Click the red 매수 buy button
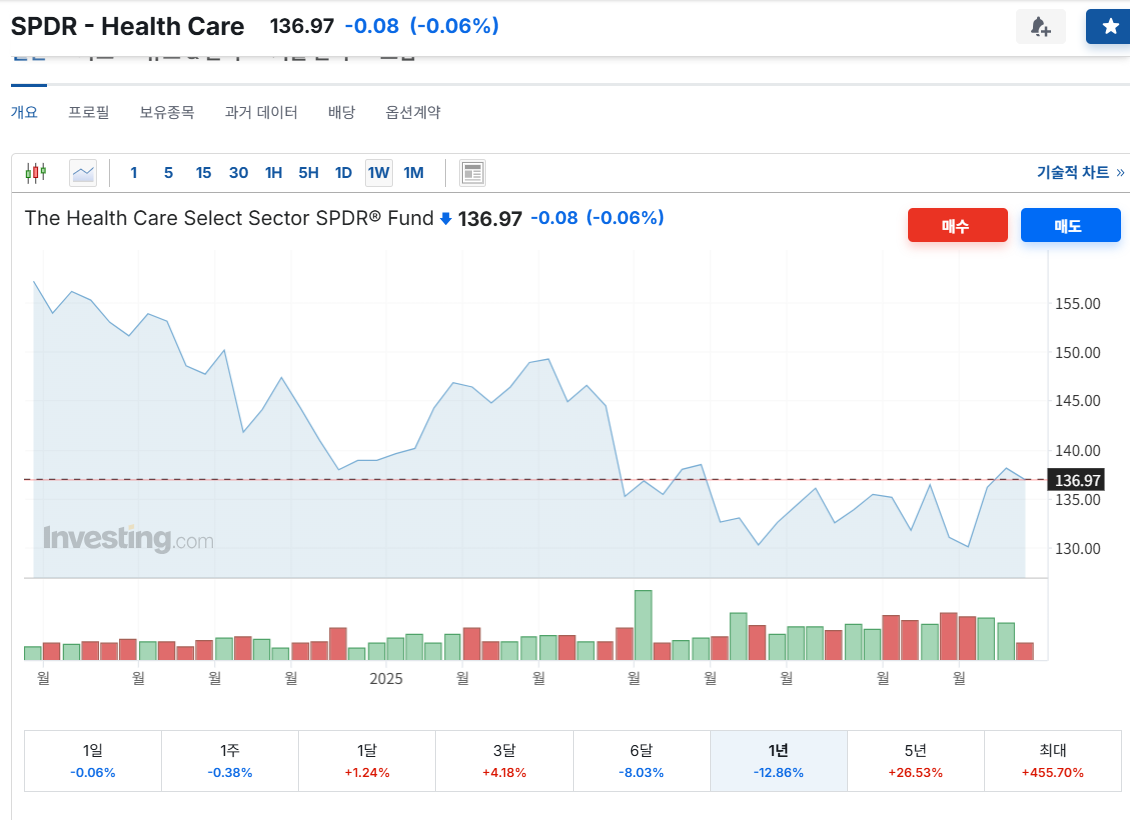 [957, 226]
